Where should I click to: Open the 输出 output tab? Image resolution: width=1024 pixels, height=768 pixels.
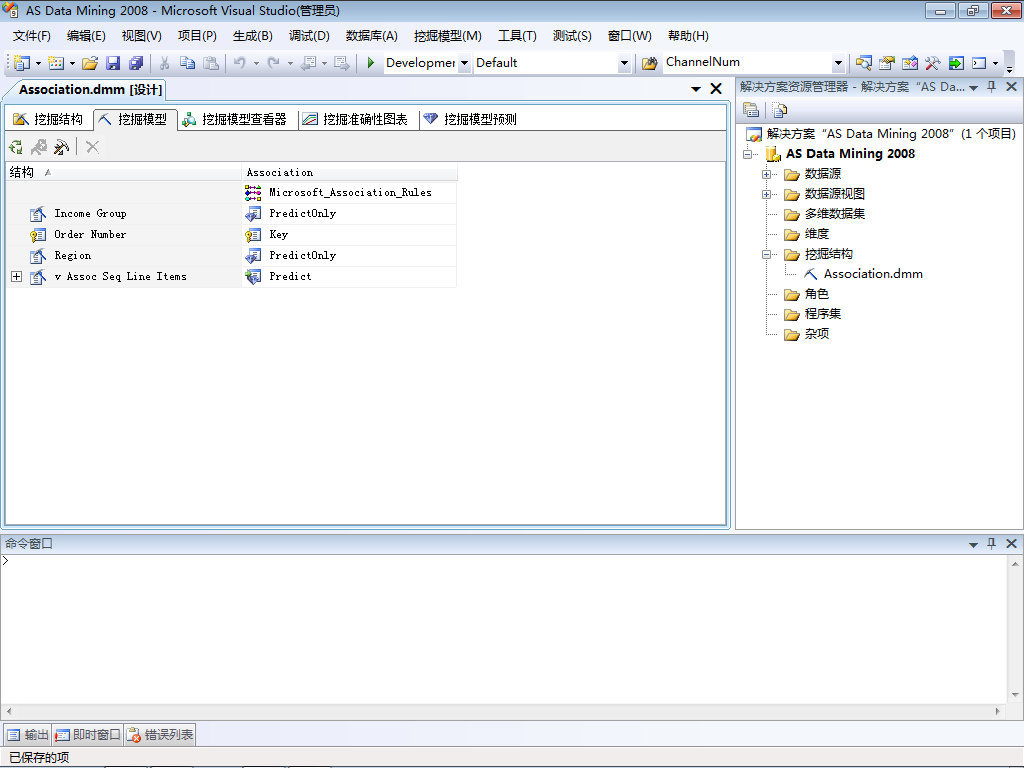(x=27, y=735)
